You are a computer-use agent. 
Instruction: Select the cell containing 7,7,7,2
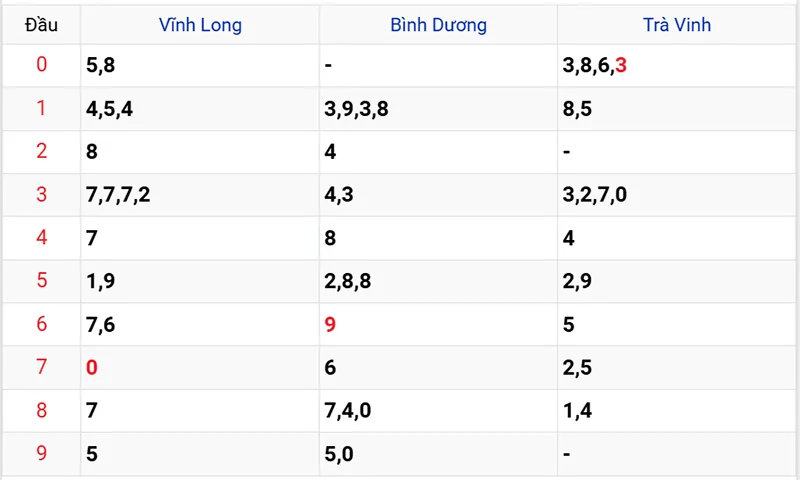click(118, 195)
